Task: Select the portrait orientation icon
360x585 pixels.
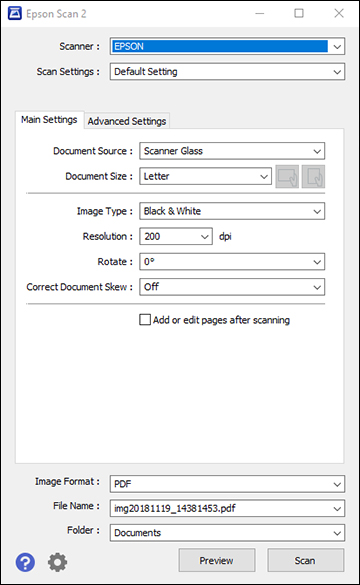Action: click(x=313, y=176)
